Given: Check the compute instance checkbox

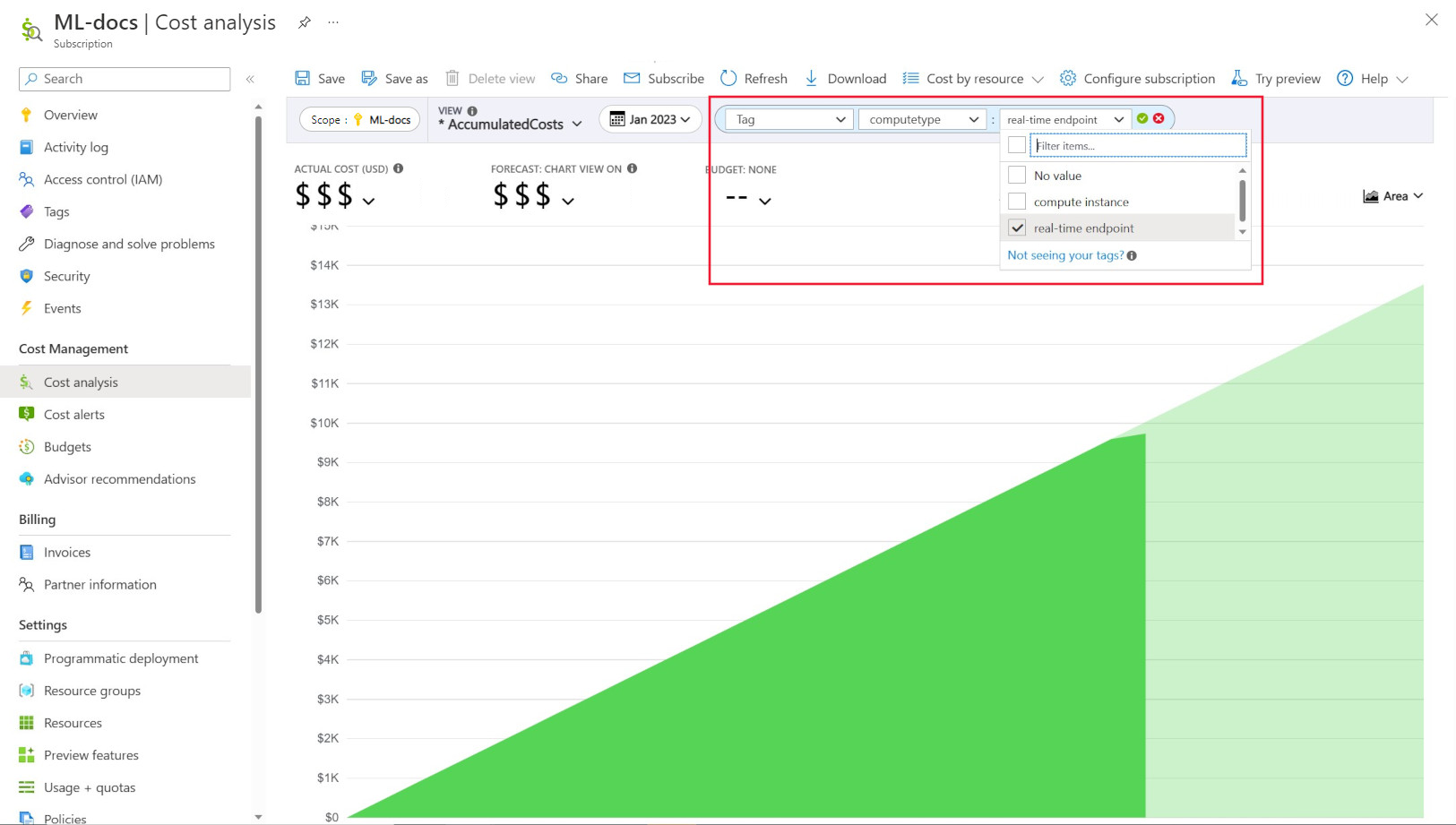Looking at the screenshot, I should [x=1017, y=202].
